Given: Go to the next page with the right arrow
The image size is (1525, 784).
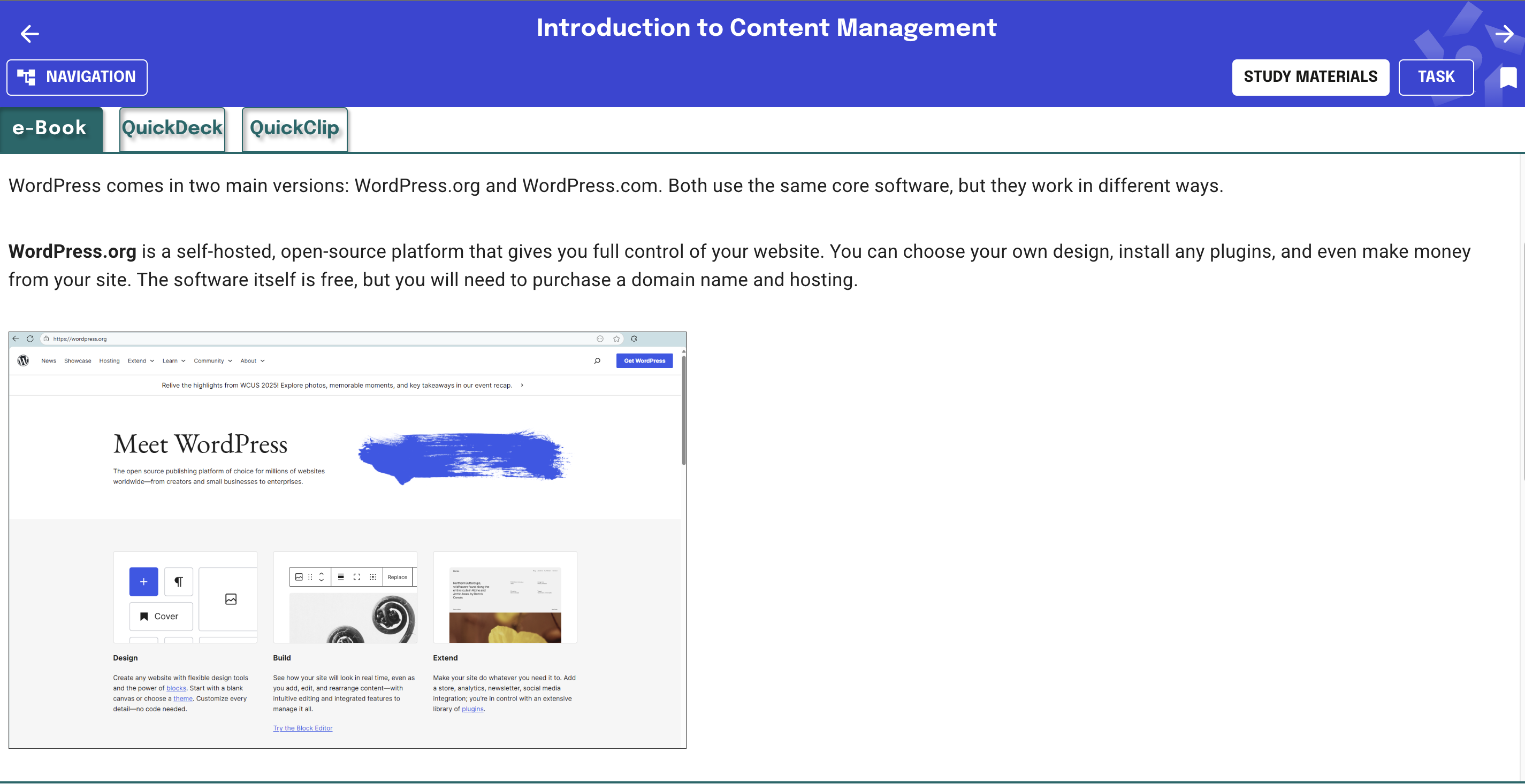Looking at the screenshot, I should pyautogui.click(x=1504, y=34).
